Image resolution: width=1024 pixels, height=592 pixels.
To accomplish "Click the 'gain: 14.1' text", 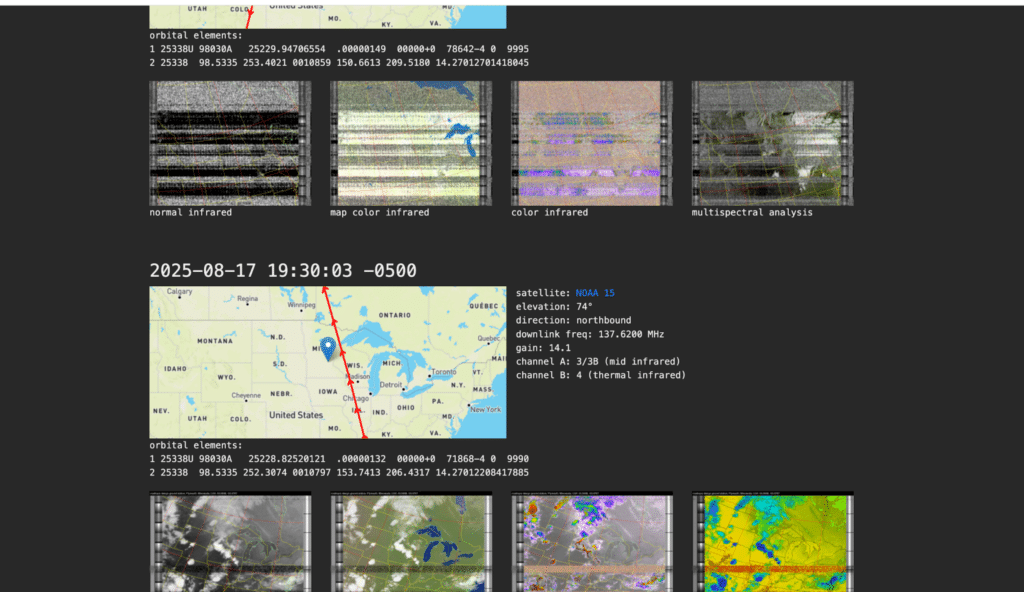I will point(543,348).
